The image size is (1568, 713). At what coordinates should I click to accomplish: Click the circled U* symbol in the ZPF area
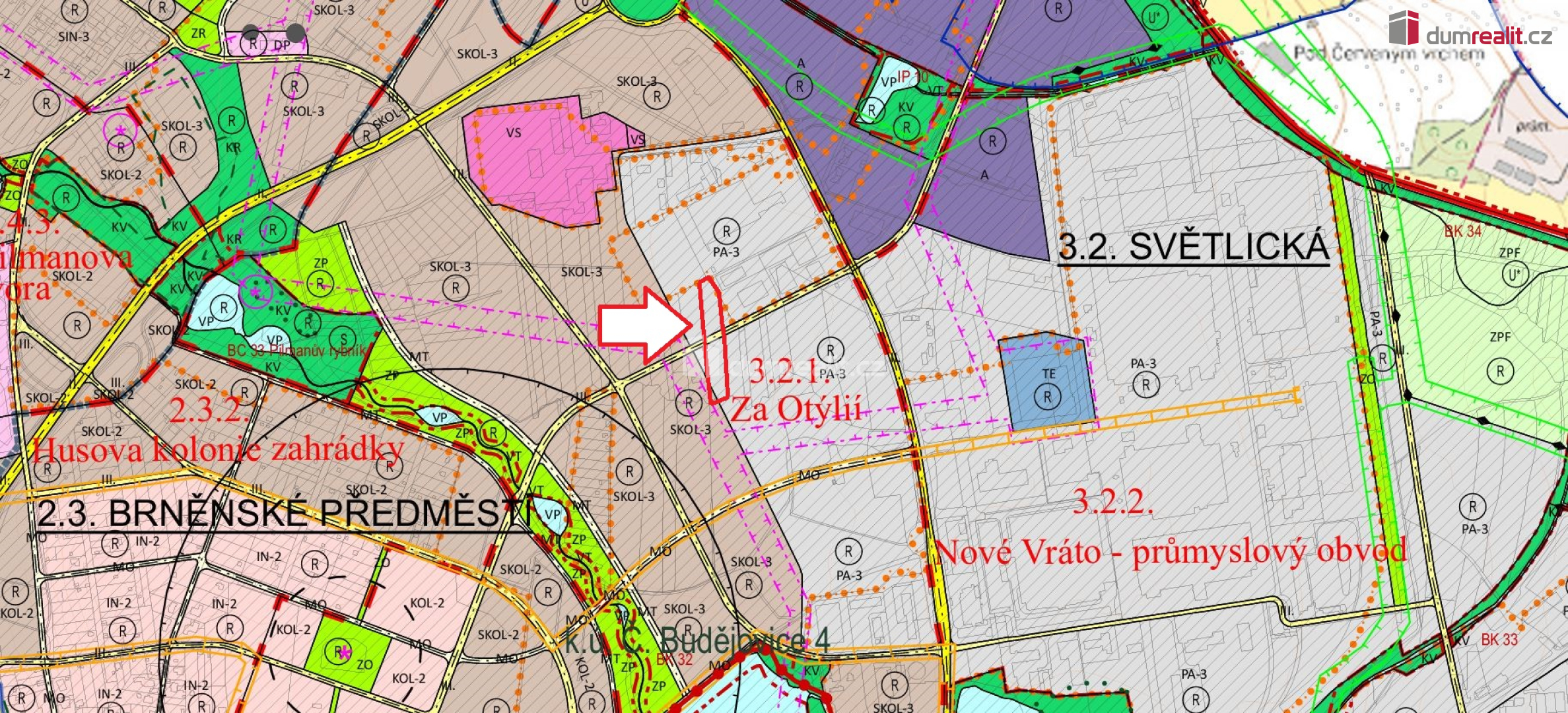(x=1514, y=274)
